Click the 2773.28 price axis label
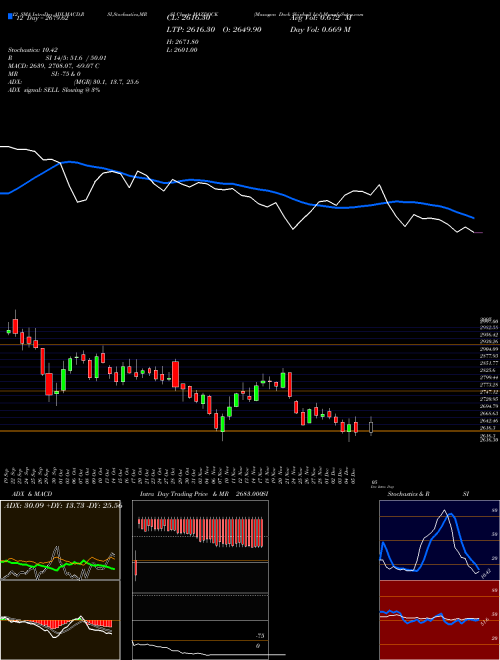 (x=489, y=385)
